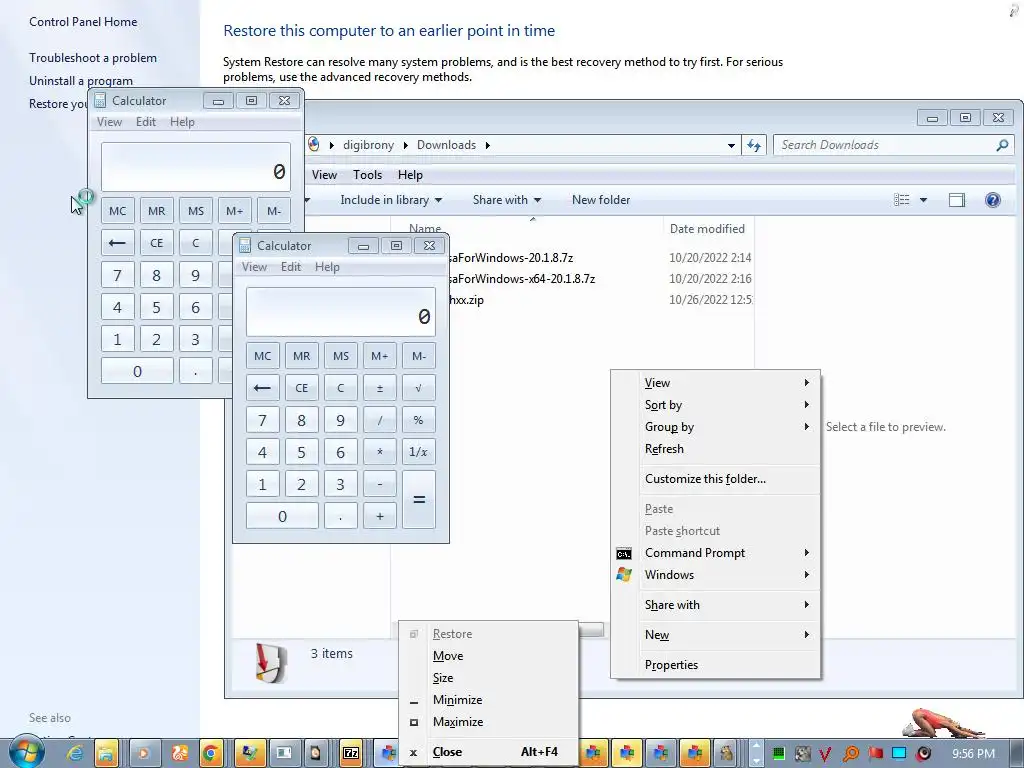The image size is (1024, 768).
Task: Click the 1/x key on the Calculator
Action: point(419,452)
